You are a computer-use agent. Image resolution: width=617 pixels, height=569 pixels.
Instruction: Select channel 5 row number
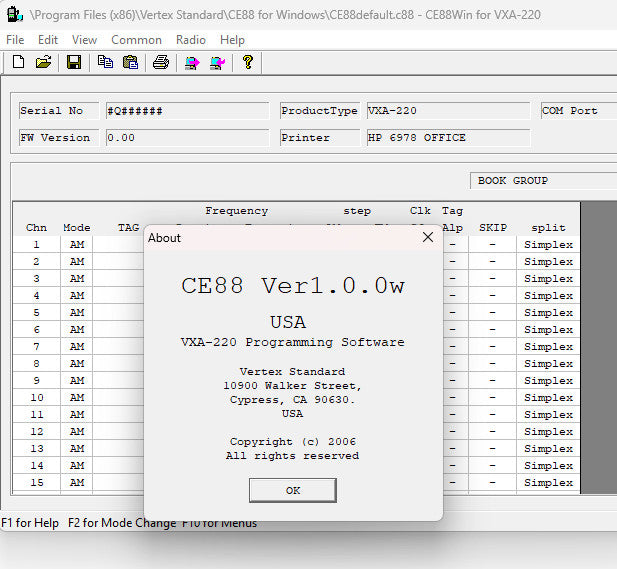point(37,313)
